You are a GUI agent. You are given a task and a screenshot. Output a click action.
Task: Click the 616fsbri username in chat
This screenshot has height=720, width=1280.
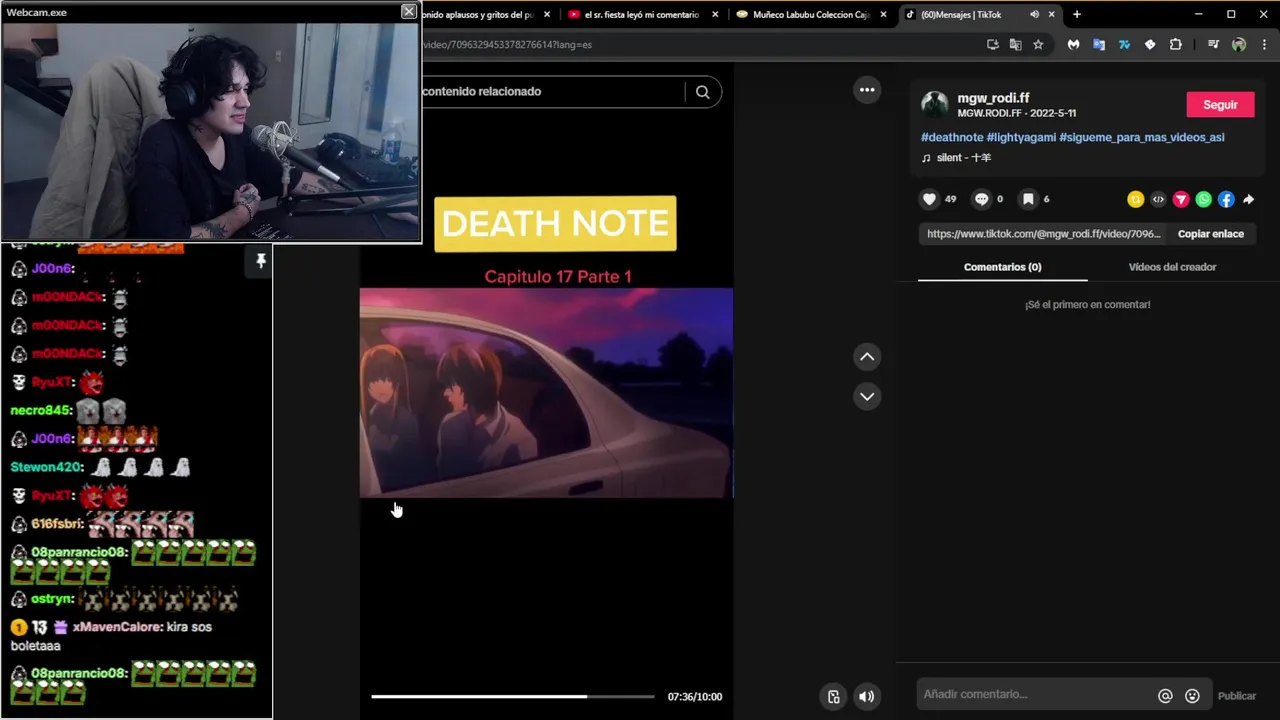coord(56,524)
